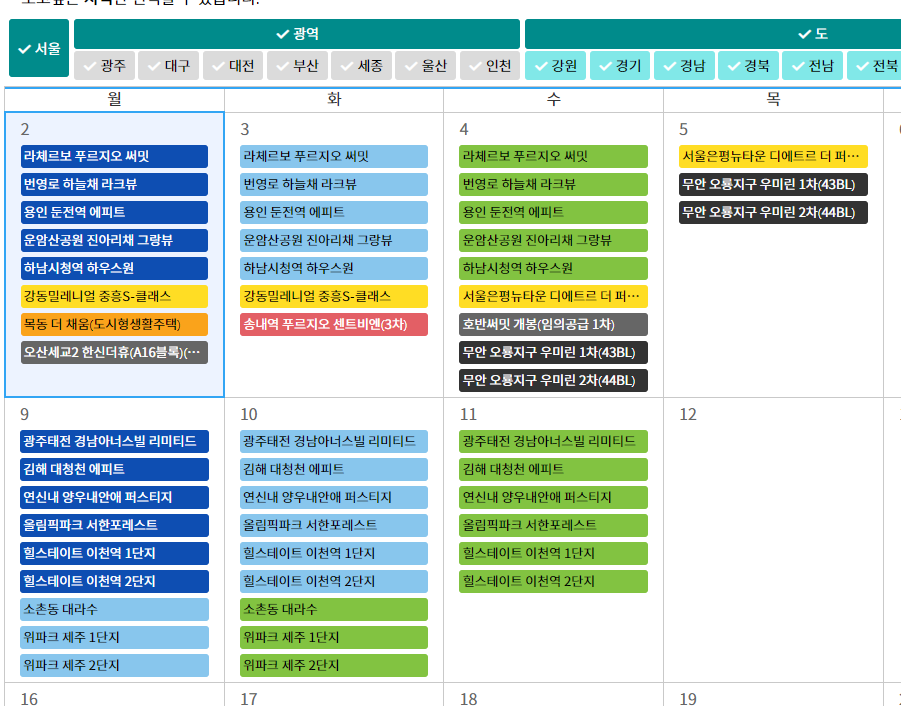Enable the 울산 region filter
Viewport: 901px width, 706px height.
point(426,66)
